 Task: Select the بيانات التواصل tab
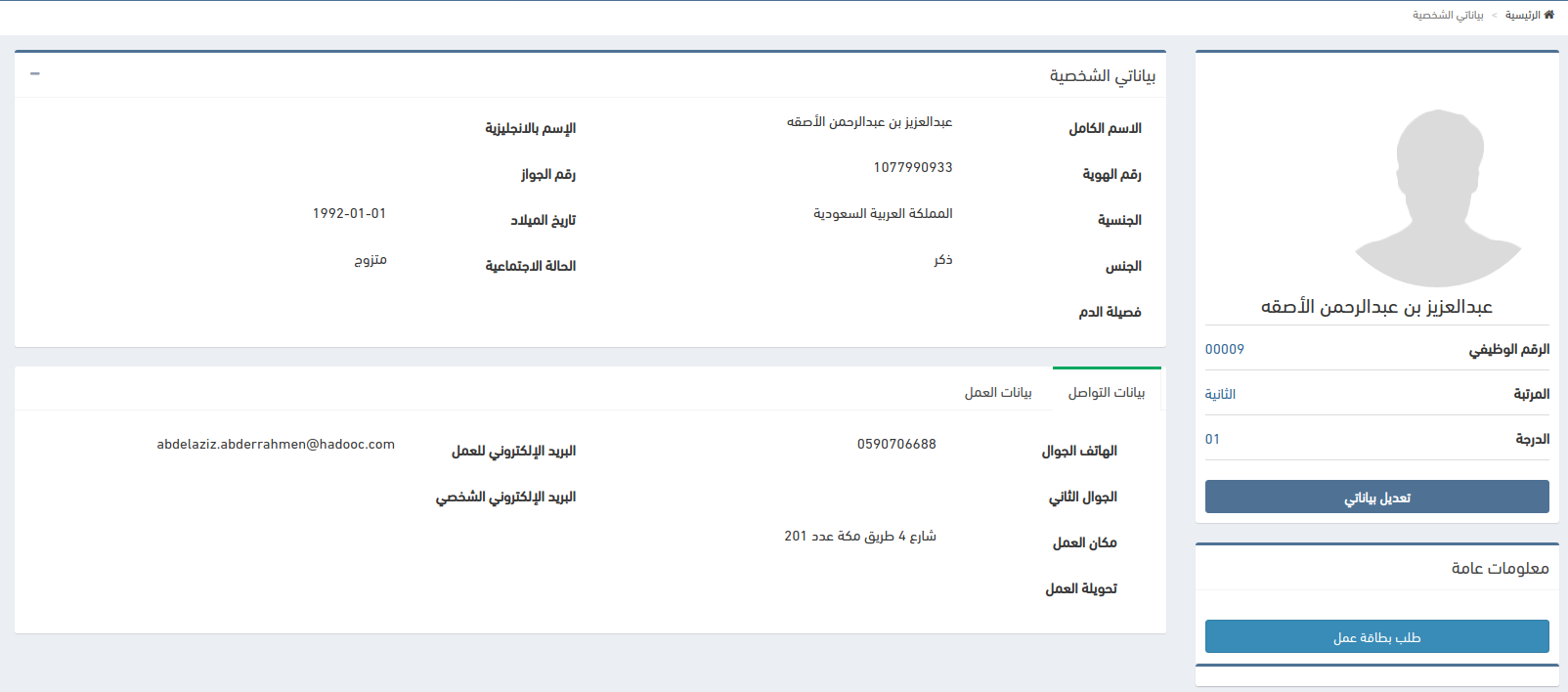point(1106,392)
